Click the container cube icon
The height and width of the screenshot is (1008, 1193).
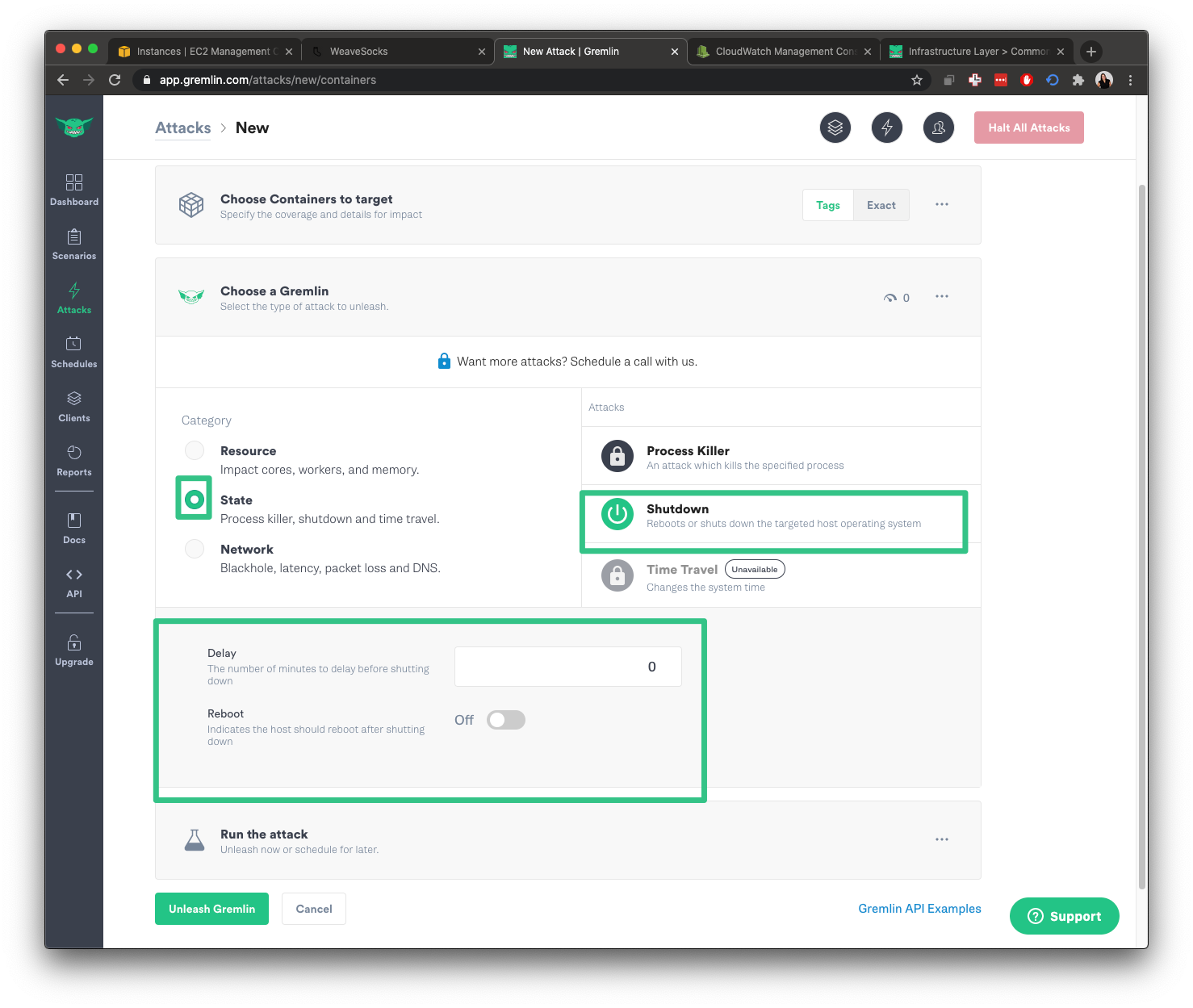click(191, 205)
